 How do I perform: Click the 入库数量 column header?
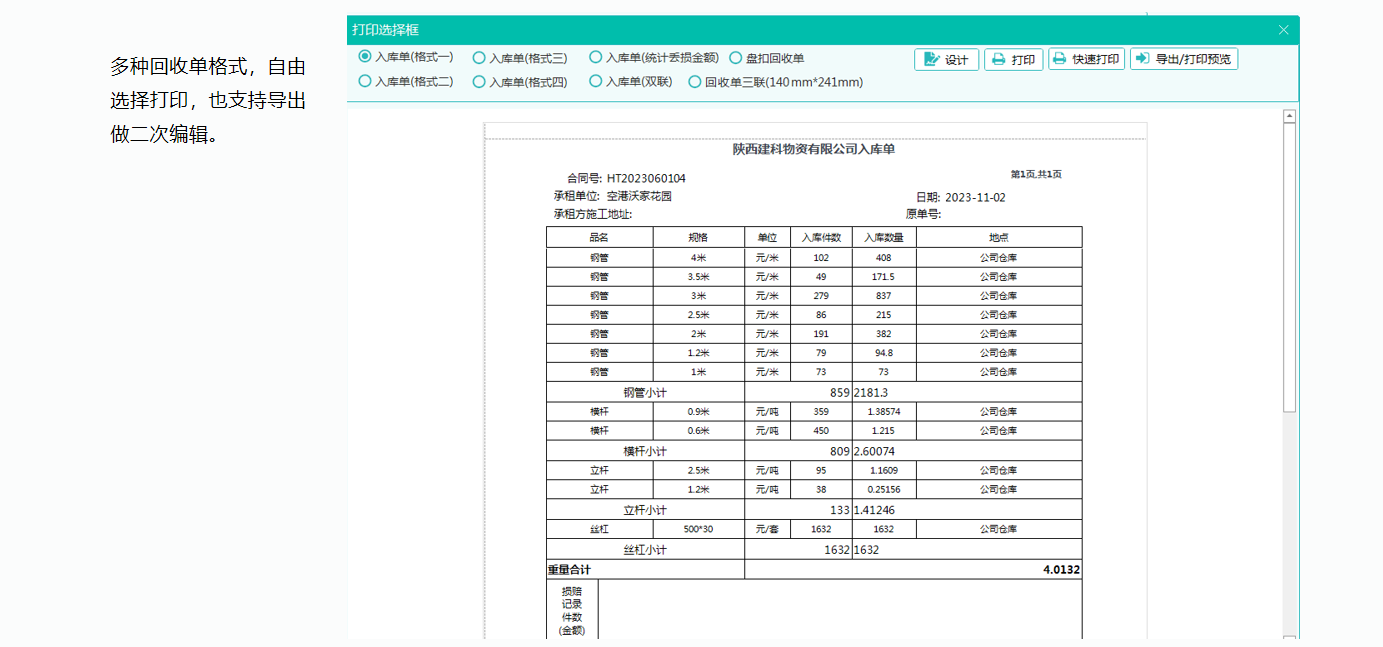(x=884, y=238)
